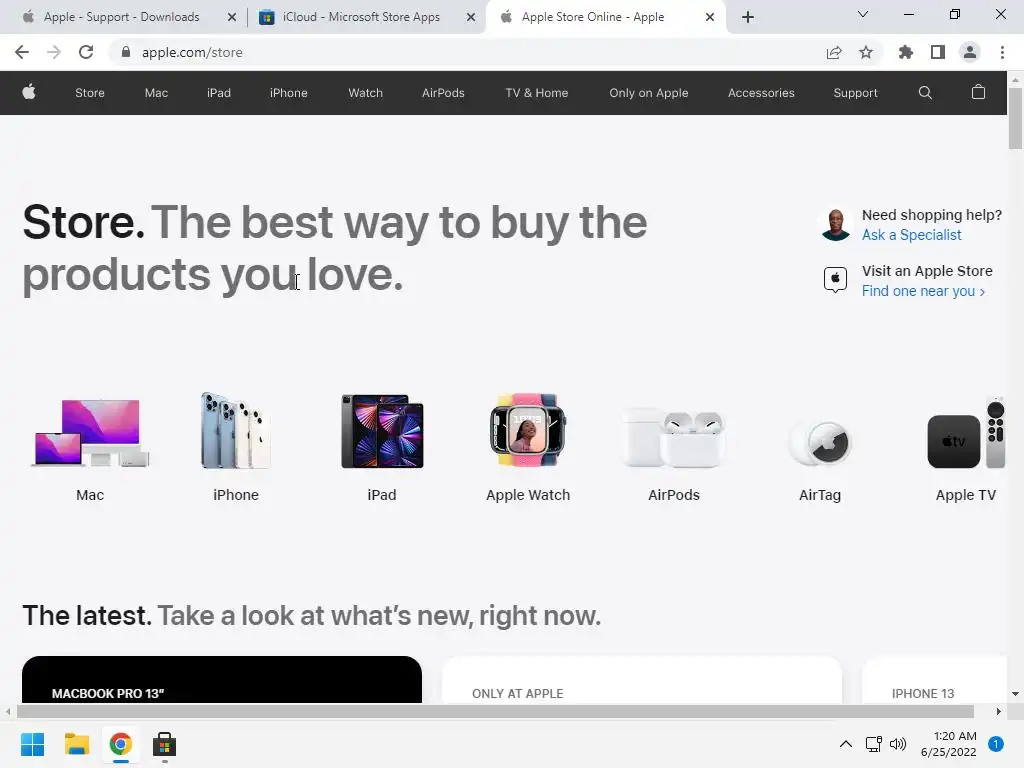Select the AirTag product thumbnail
The image size is (1024, 768).
[x=820, y=442]
